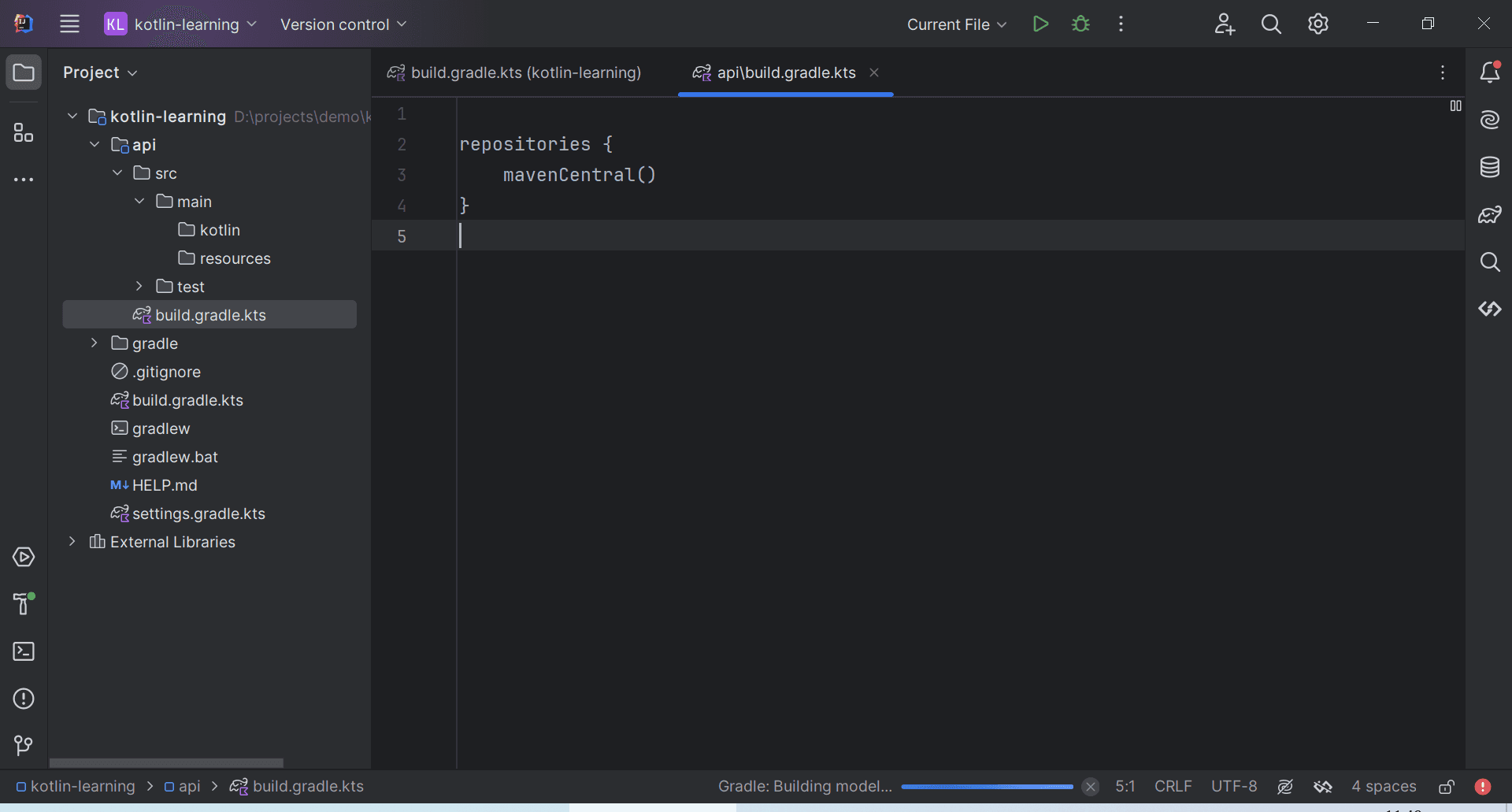
Task: Toggle Project tool window folder icon
Action: (x=24, y=72)
